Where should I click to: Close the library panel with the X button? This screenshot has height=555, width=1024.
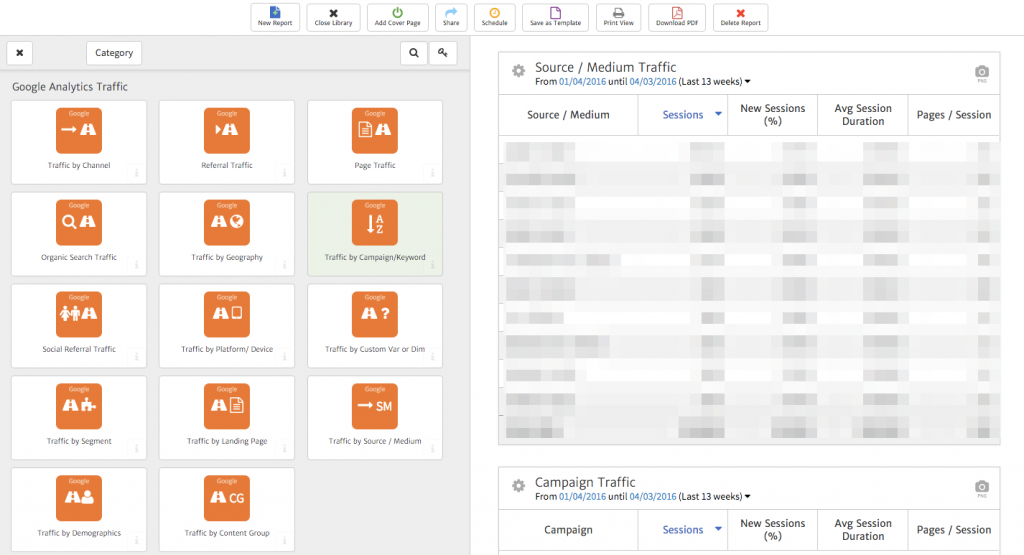pos(20,53)
